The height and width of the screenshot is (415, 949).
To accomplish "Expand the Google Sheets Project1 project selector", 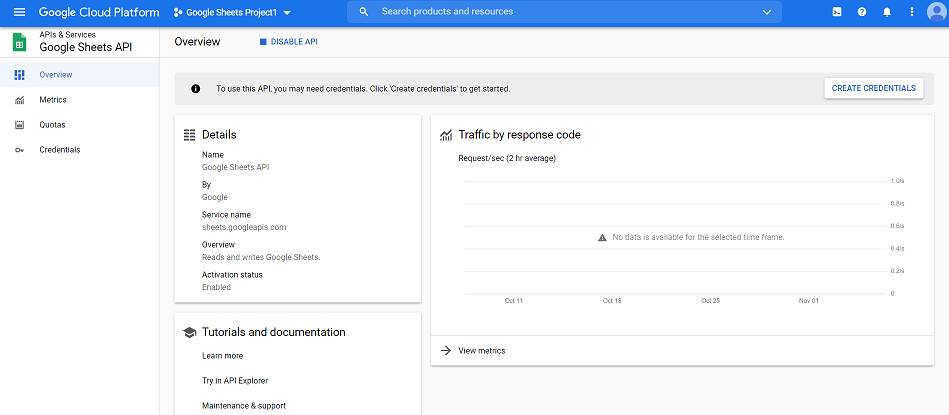I will tap(232, 12).
